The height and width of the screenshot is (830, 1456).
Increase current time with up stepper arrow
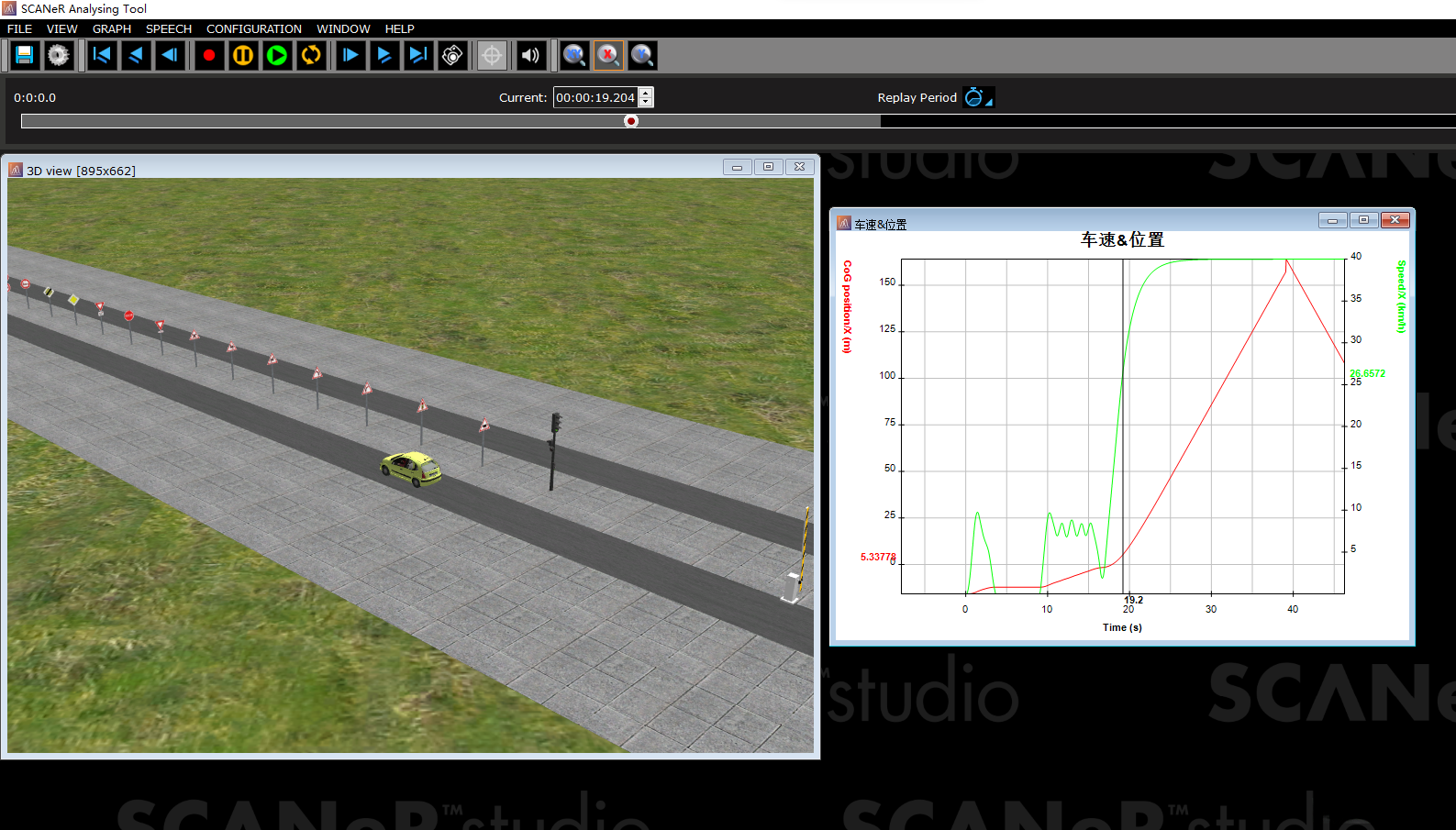[x=646, y=93]
